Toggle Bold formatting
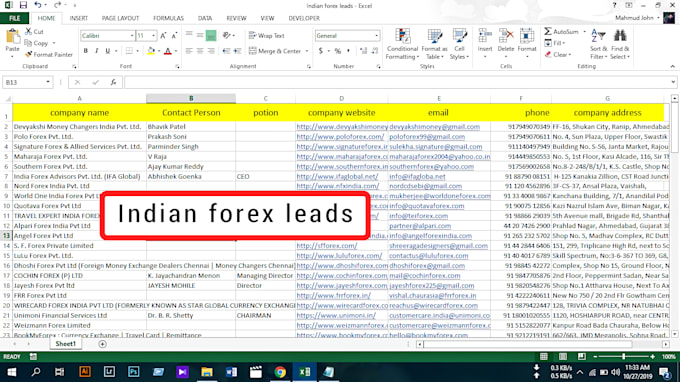Screen dimensions: 680x382 (x=85, y=51)
